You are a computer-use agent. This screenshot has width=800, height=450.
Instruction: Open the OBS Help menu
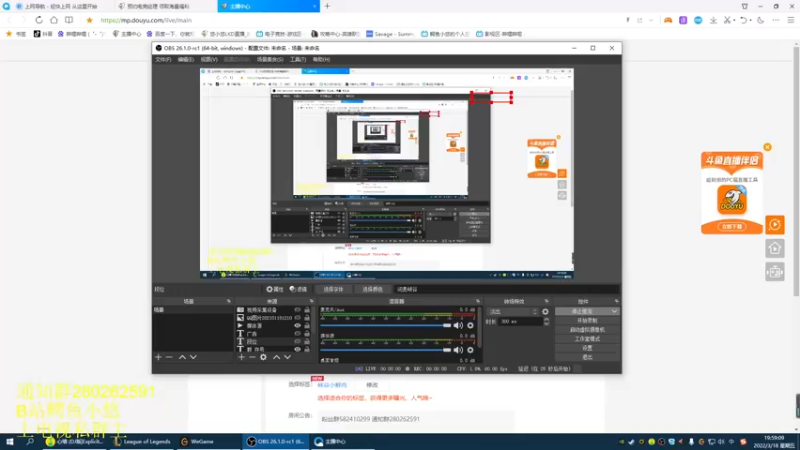pyautogui.click(x=321, y=60)
